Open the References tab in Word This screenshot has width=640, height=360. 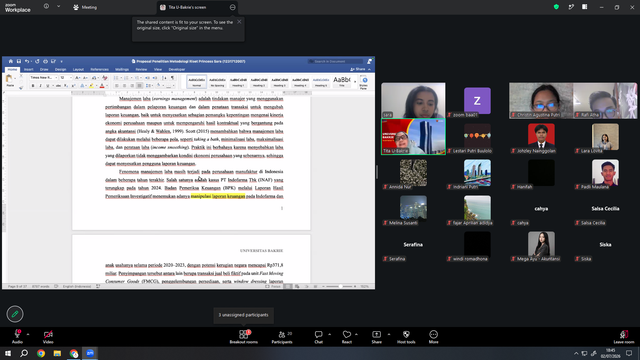coord(100,69)
